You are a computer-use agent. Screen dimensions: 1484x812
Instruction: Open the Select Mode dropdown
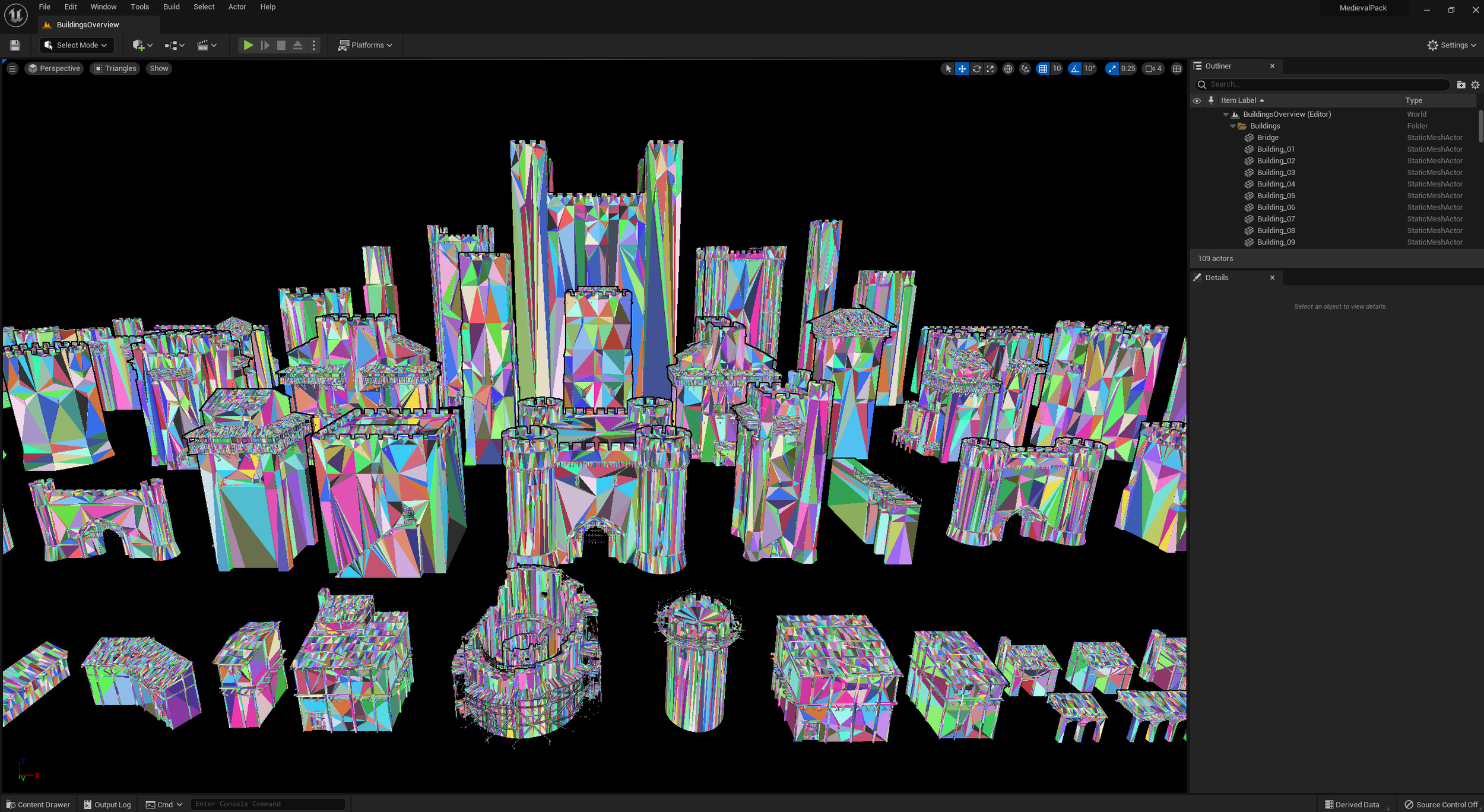click(x=76, y=45)
